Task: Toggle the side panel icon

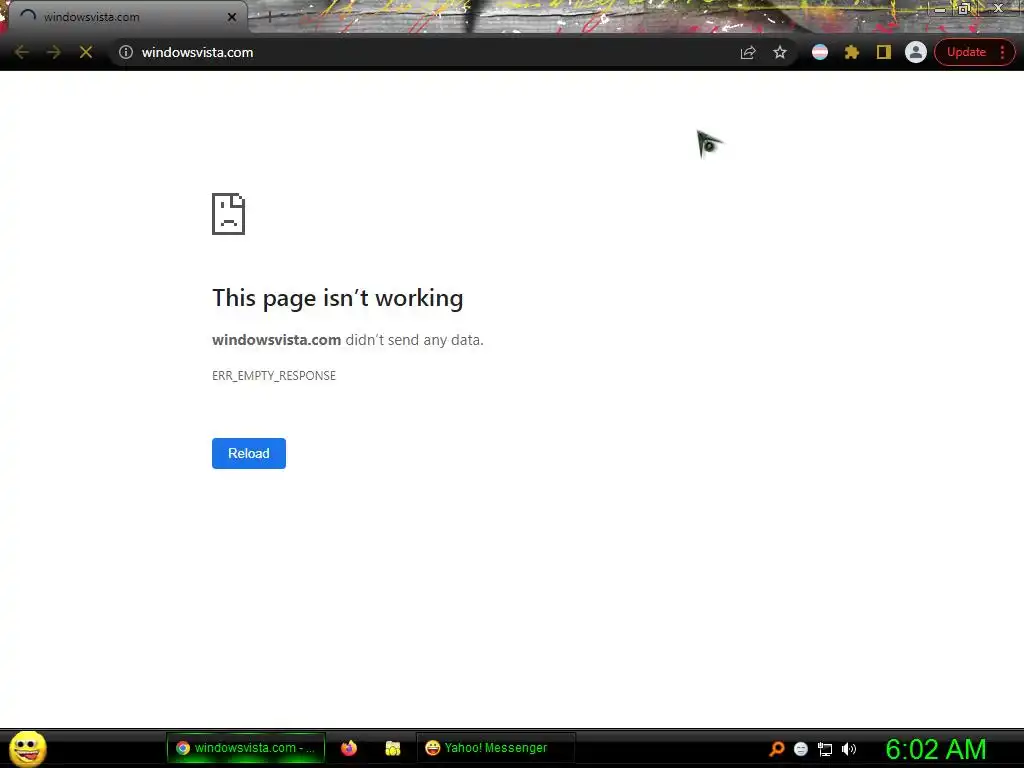Action: 884,52
